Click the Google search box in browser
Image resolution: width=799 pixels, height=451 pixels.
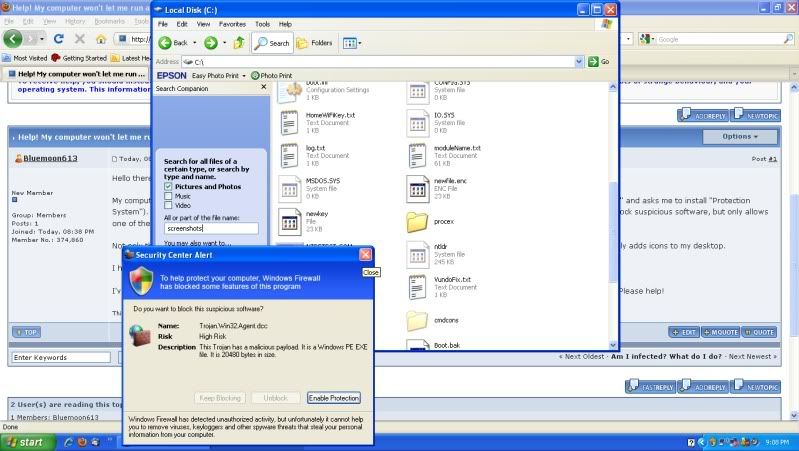point(720,39)
